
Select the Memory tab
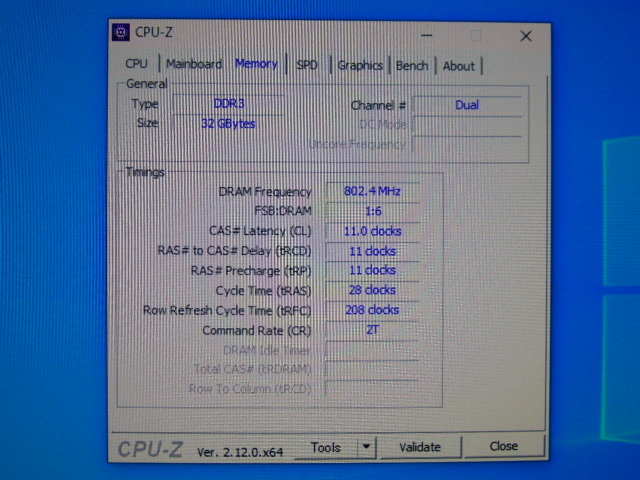click(x=256, y=64)
